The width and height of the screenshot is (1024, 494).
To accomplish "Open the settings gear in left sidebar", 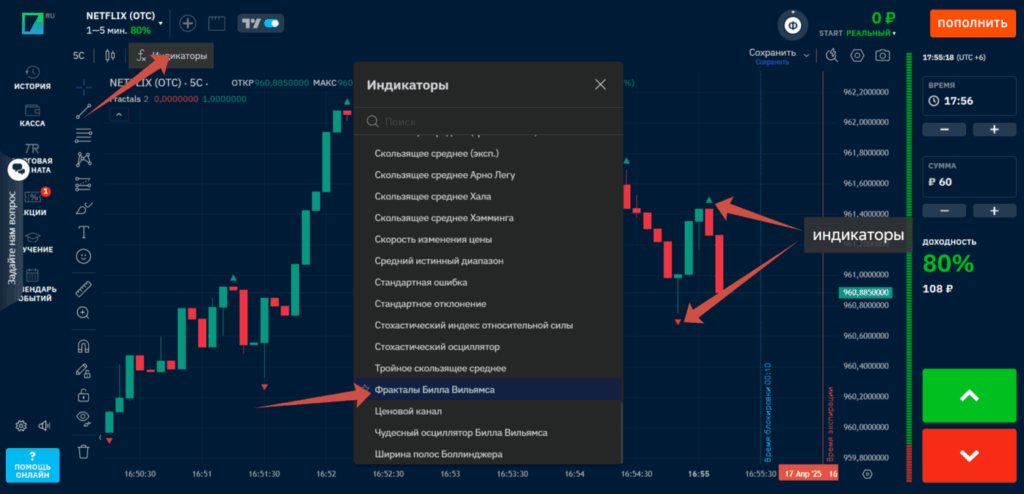I will tap(21, 426).
